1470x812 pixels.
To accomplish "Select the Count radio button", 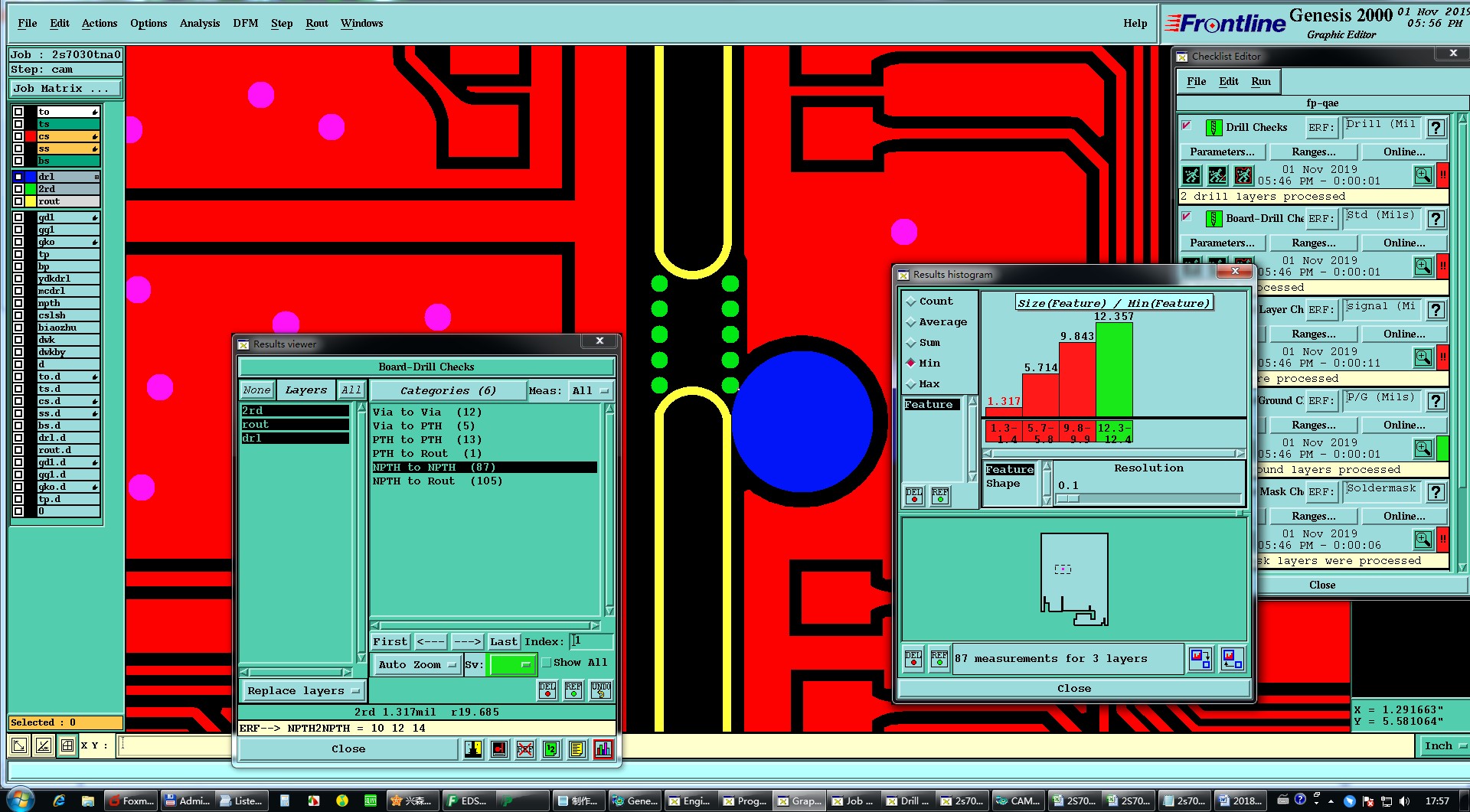I will coord(911,302).
